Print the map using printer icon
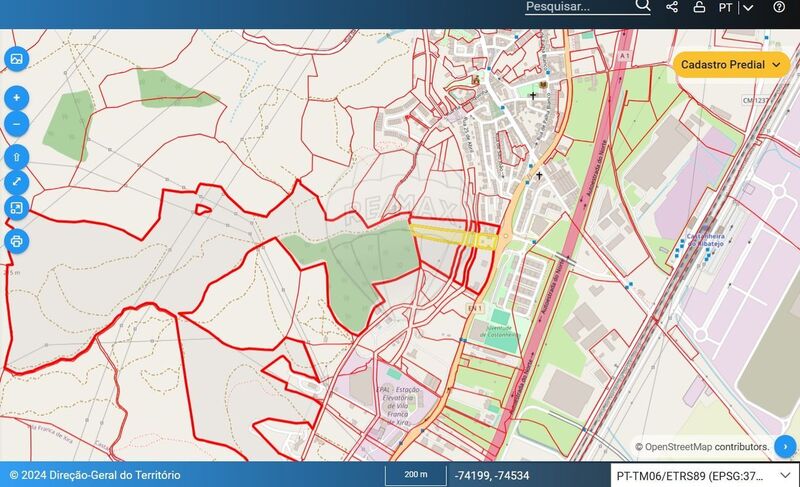800x487 pixels. [x=16, y=241]
